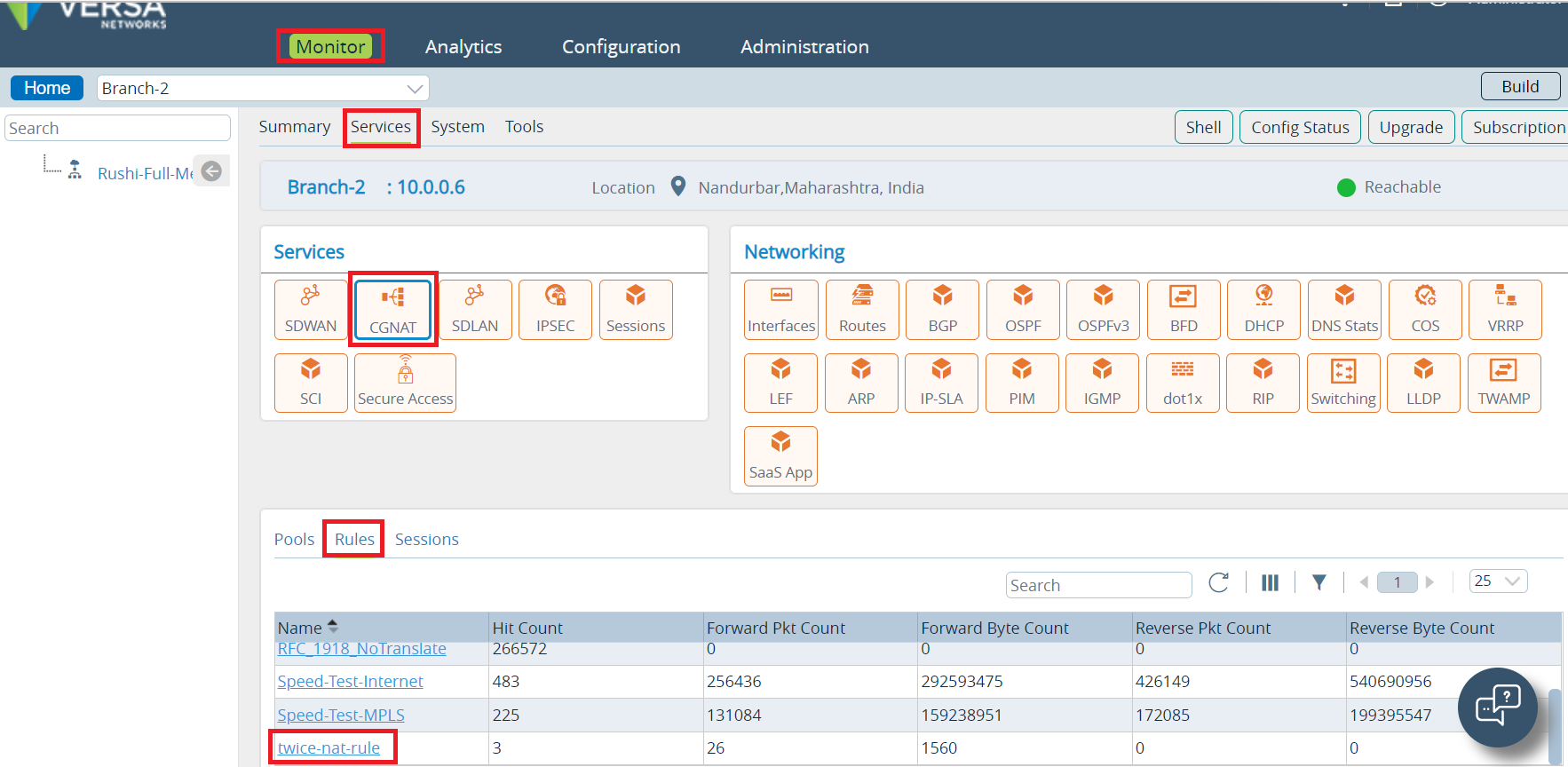The height and width of the screenshot is (767, 1568).
Task: Open the Interfaces networking tile
Action: point(781,310)
